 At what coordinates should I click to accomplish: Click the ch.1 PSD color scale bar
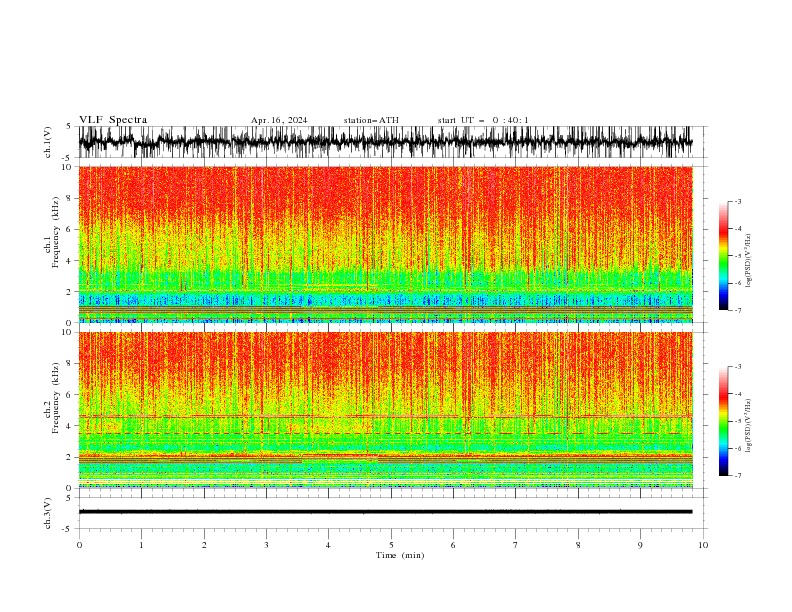click(x=723, y=256)
